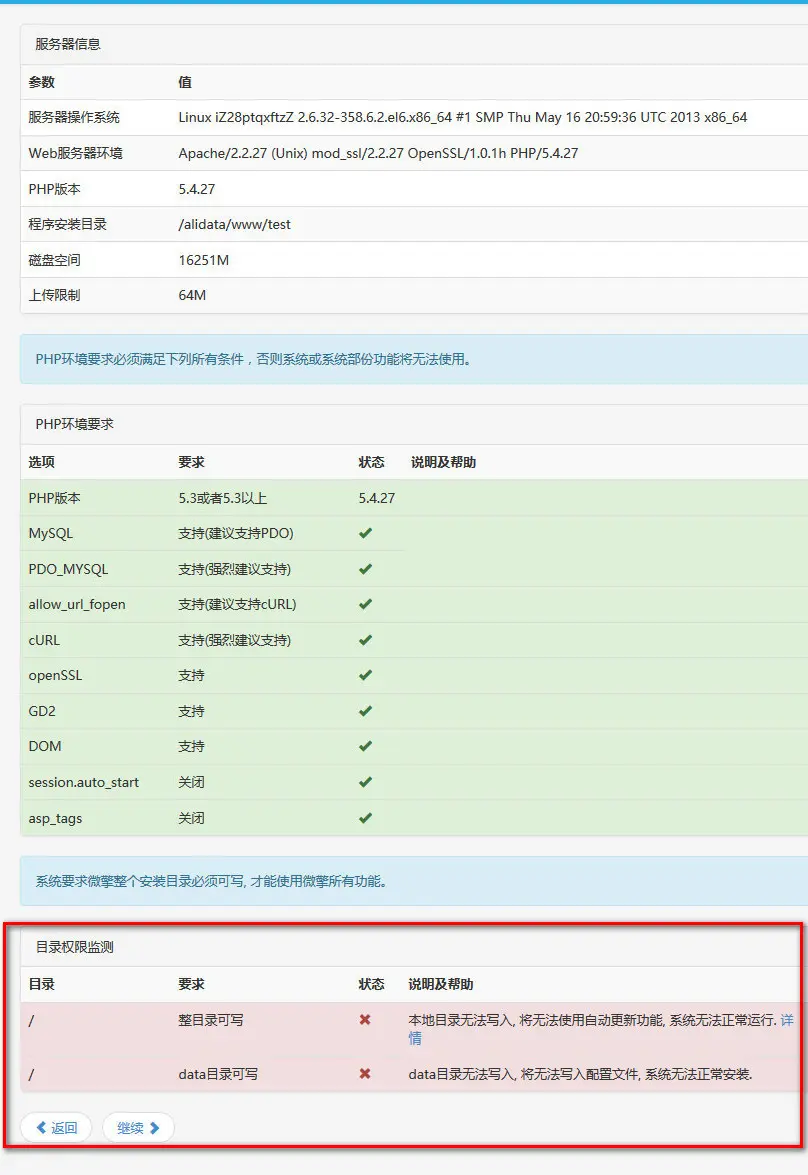The image size is (808, 1175).
Task: Click the 'data目录可写' requirement cell
Action: 218,1074
